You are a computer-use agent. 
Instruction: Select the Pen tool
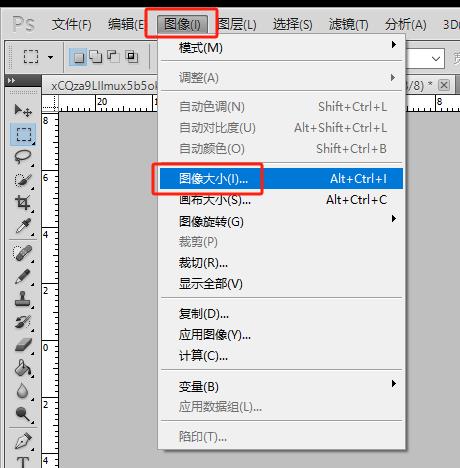[x=23, y=441]
